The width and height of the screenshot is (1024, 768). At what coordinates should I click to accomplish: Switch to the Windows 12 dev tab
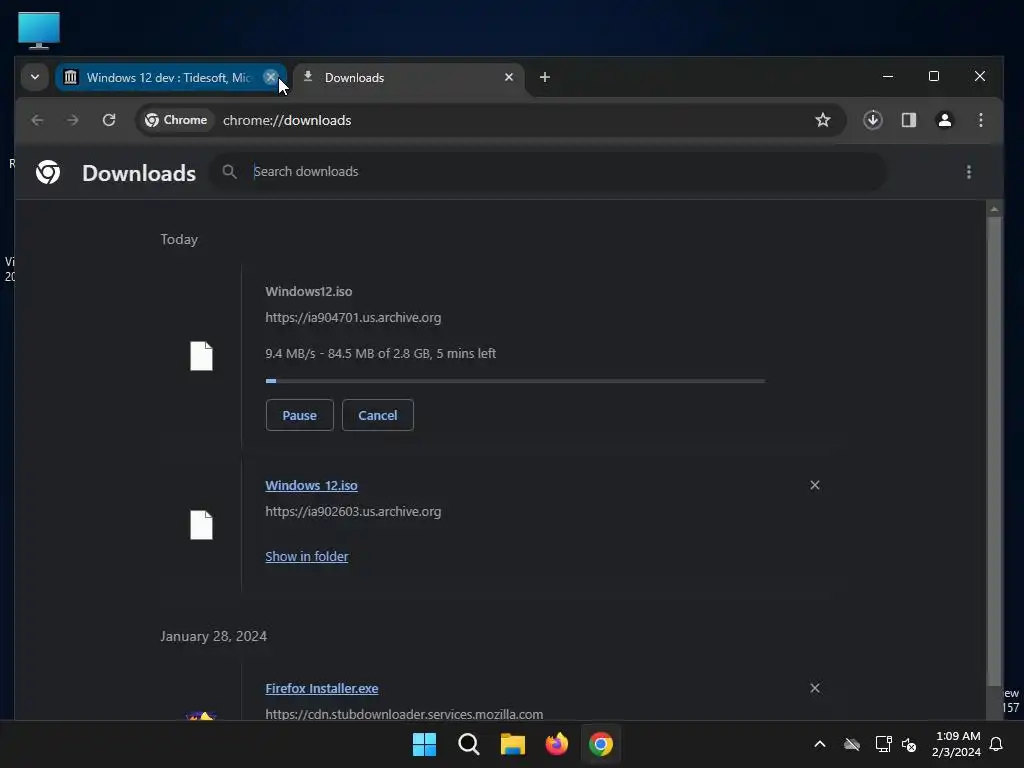170,78
